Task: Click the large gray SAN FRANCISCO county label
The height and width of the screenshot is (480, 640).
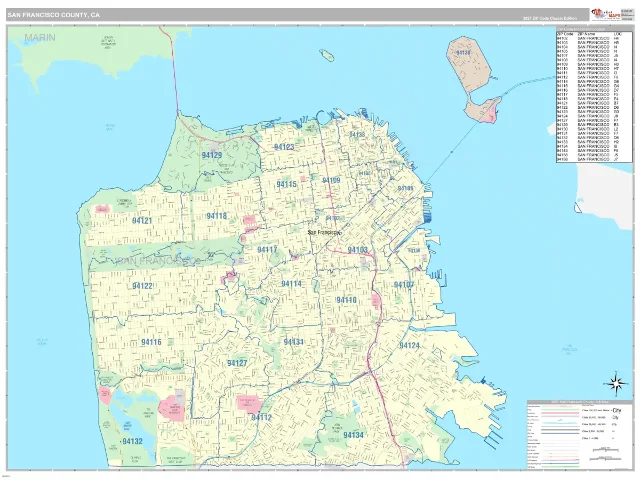Action: pyautogui.click(x=157, y=260)
